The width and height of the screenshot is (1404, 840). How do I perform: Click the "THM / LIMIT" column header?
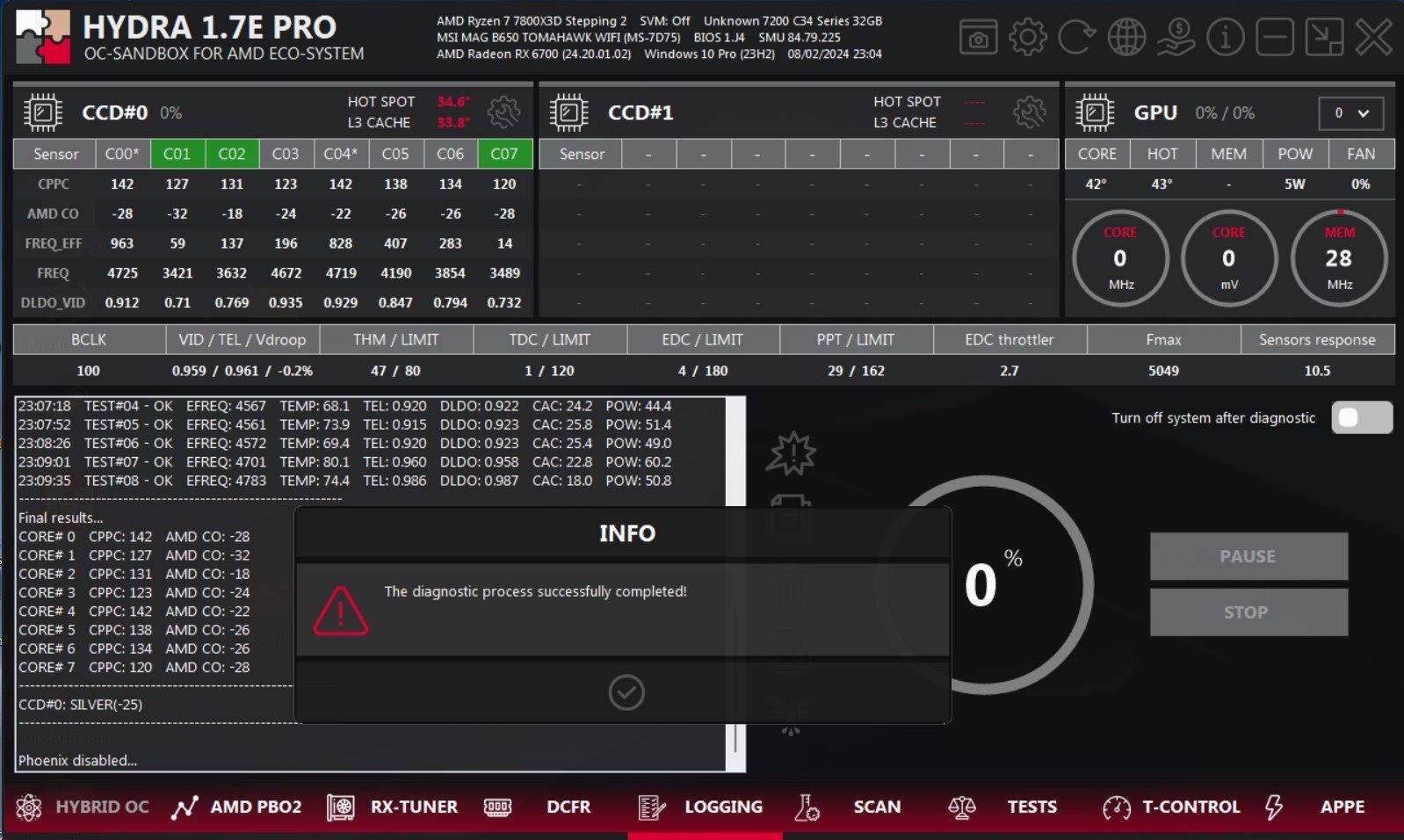coord(395,340)
